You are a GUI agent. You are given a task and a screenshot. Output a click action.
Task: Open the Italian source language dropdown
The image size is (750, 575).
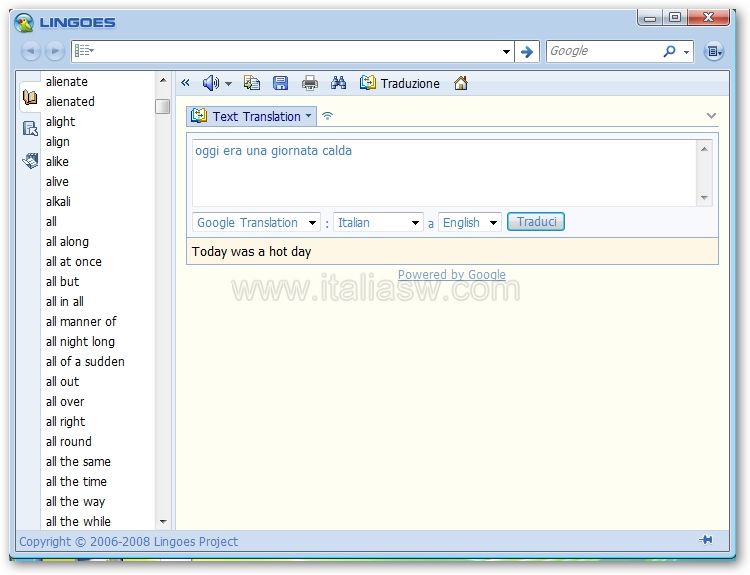(378, 222)
